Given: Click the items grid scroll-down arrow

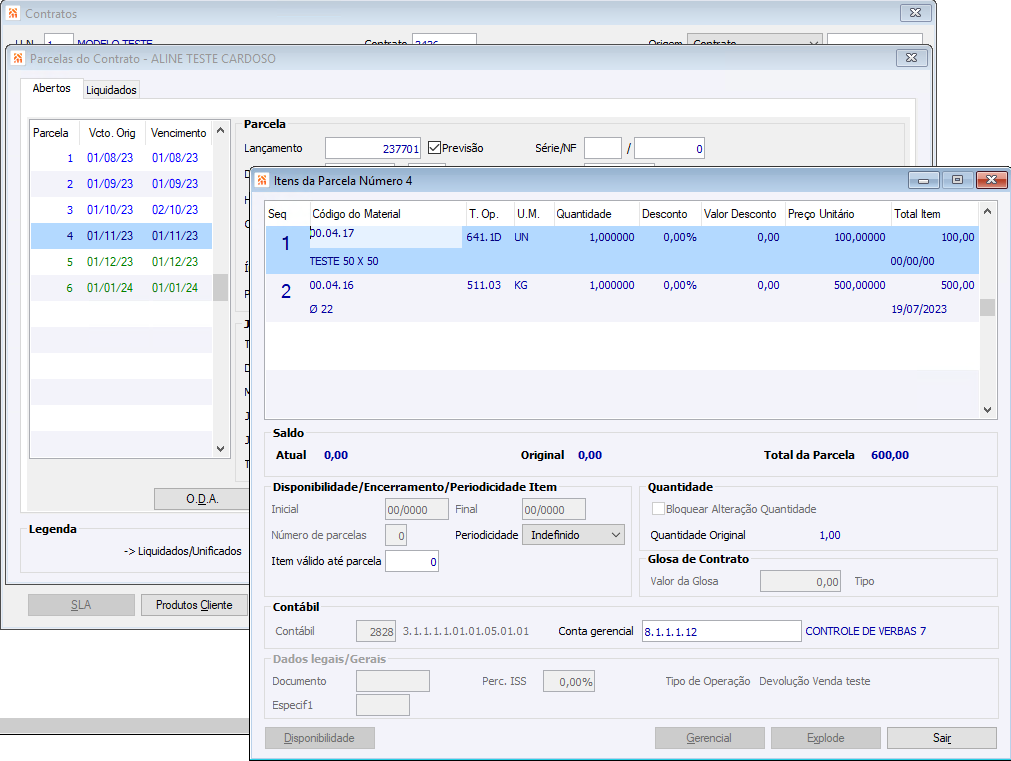Looking at the screenshot, I should [987, 410].
